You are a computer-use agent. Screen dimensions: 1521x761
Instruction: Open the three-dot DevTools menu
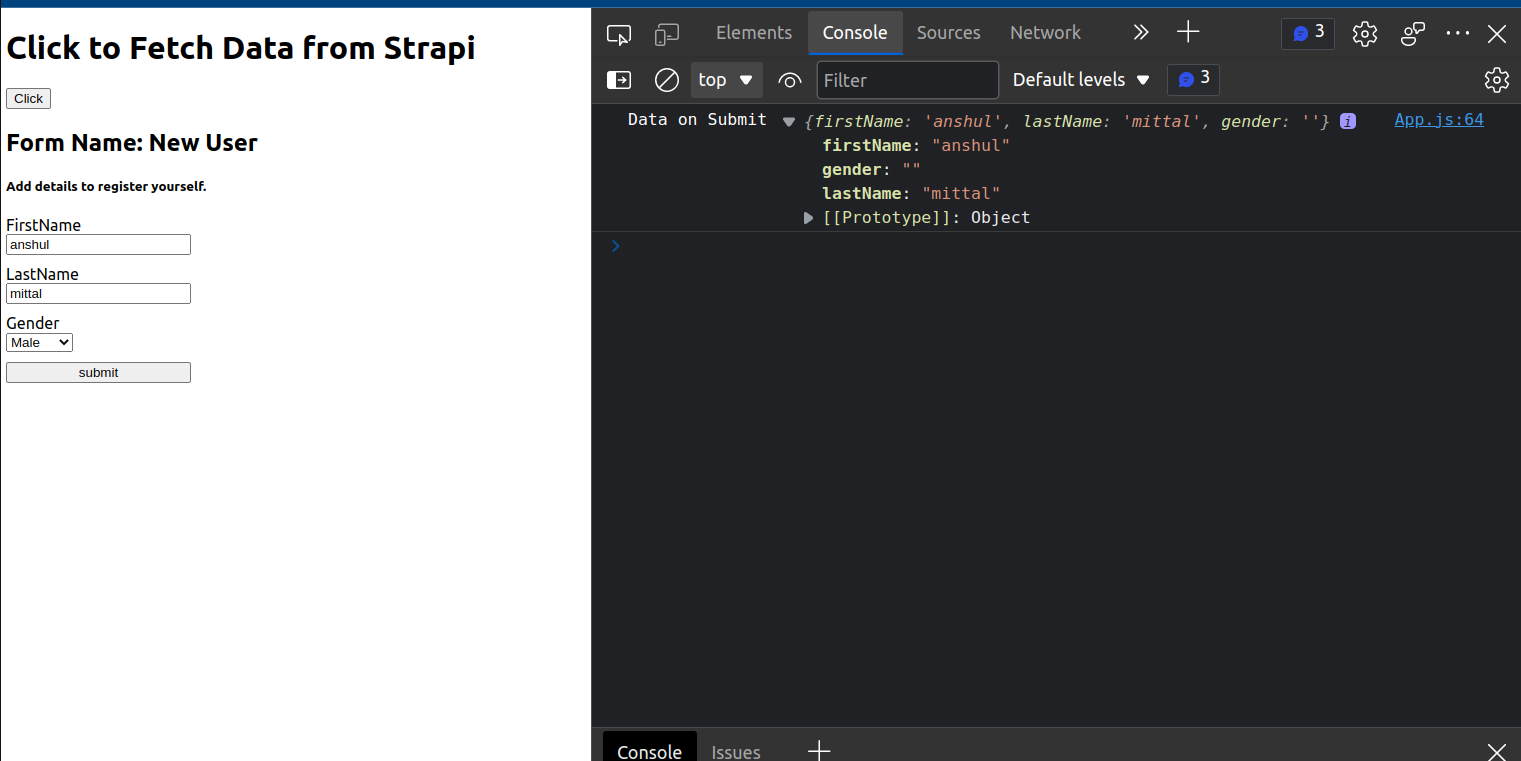click(1457, 33)
